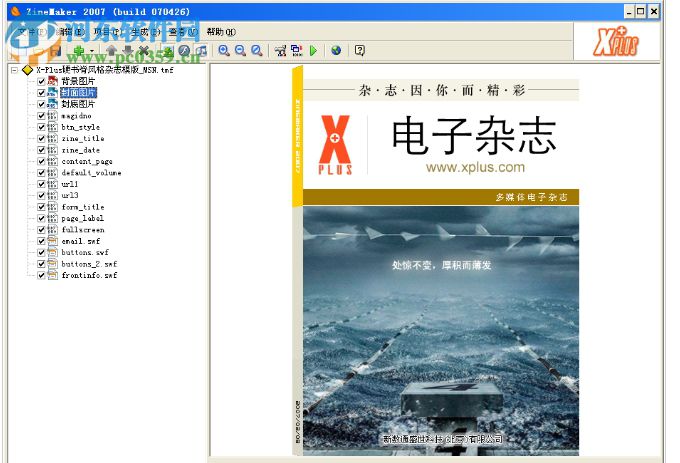Maximize the ZineMaker 2007 window
The width and height of the screenshot is (680, 463).
pos(640,12)
